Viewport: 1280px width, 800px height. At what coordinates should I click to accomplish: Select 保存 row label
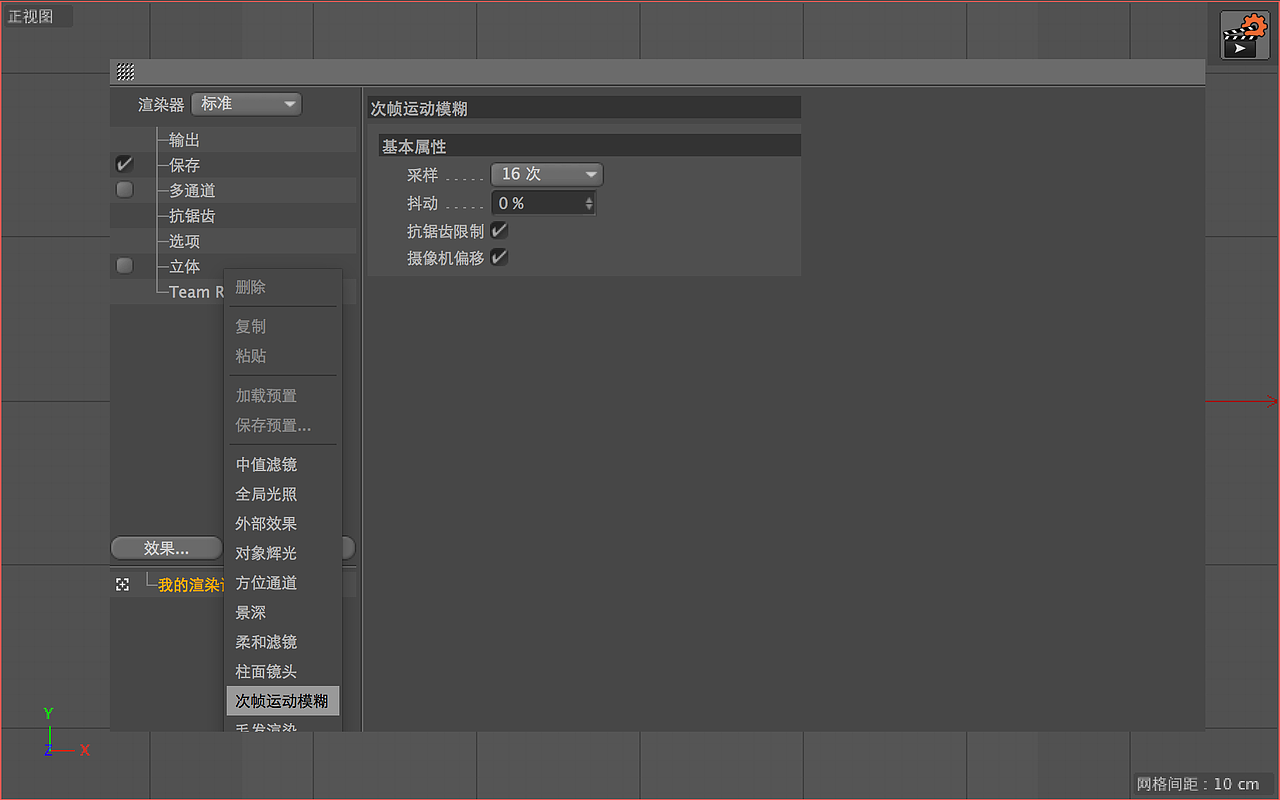pos(184,165)
